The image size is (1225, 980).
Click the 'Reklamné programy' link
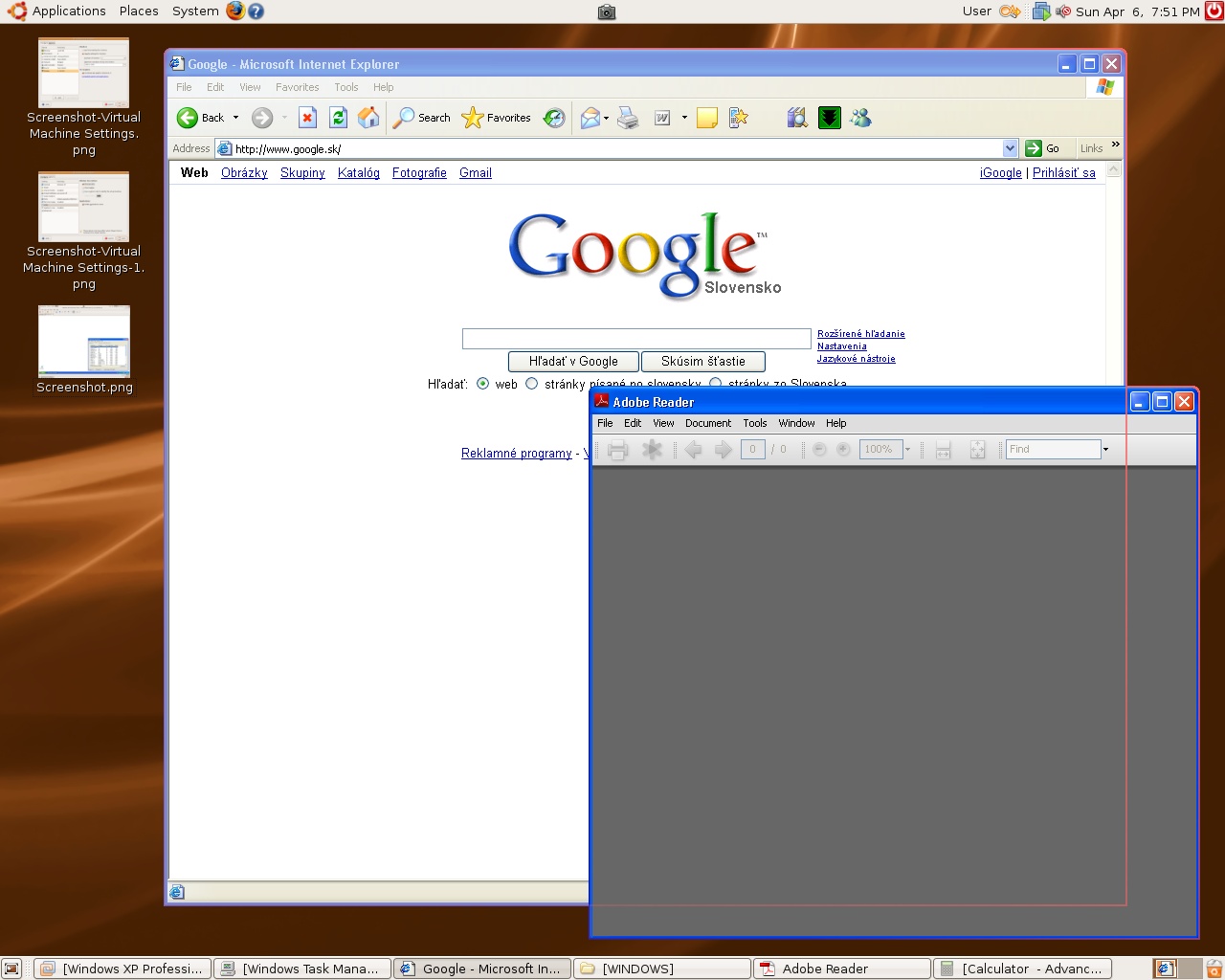pyautogui.click(x=517, y=454)
